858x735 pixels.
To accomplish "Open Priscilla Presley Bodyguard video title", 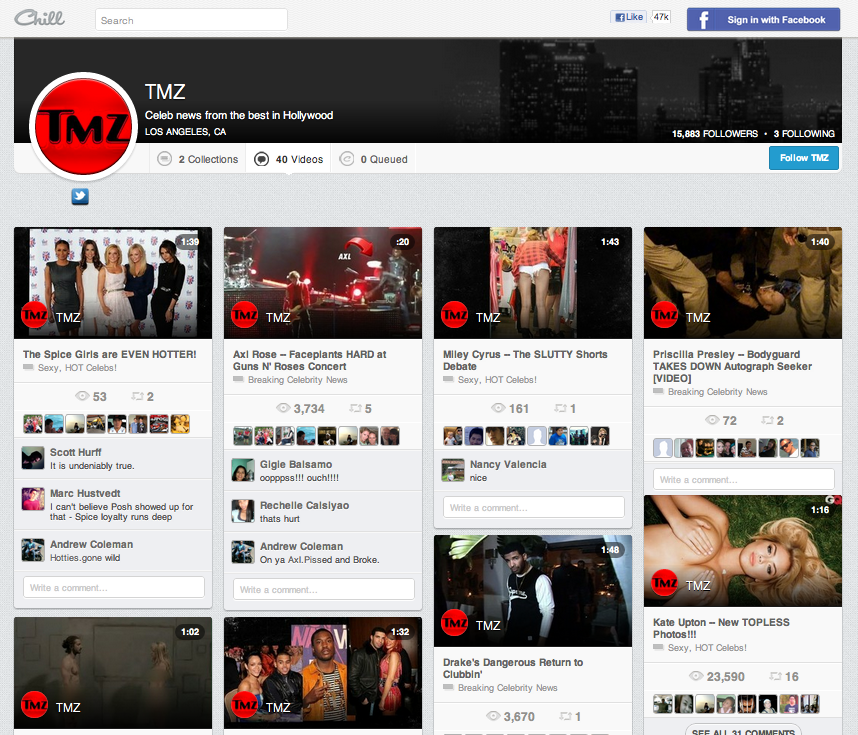I will pyautogui.click(x=732, y=366).
